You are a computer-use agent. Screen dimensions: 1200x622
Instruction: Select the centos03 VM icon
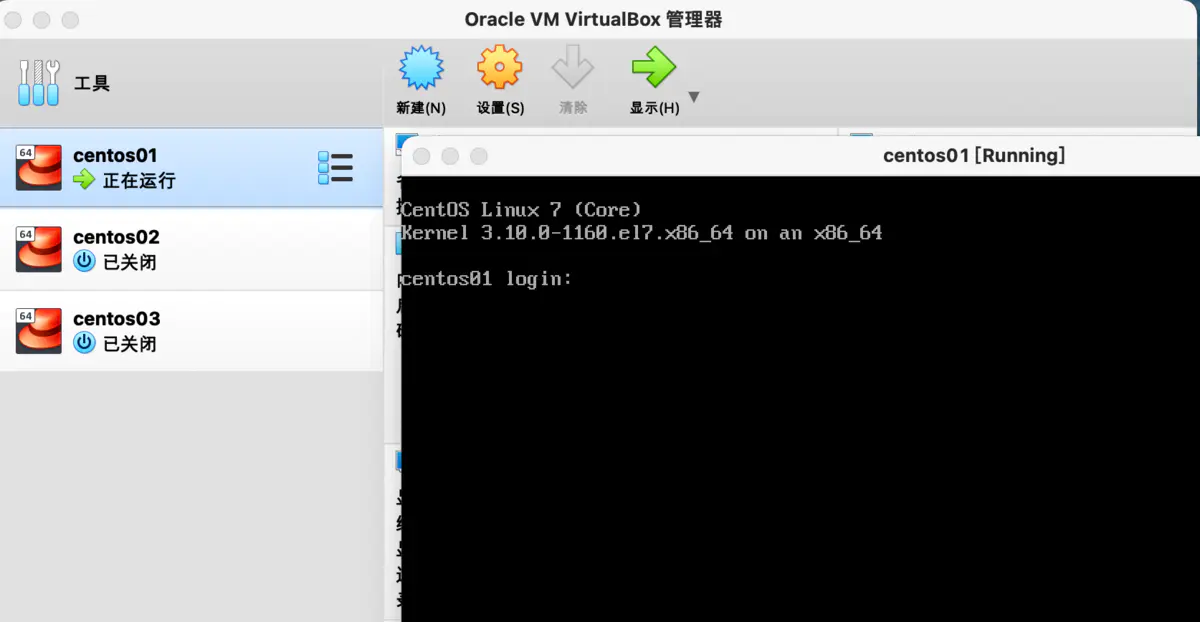tap(39, 331)
